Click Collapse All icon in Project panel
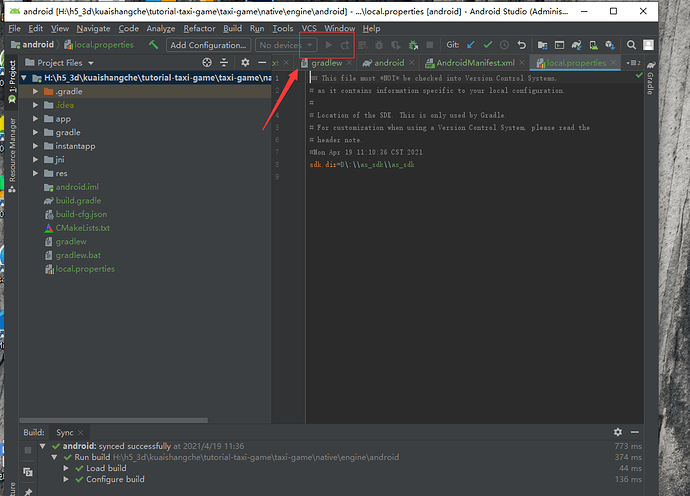 pyautogui.click(x=224, y=62)
